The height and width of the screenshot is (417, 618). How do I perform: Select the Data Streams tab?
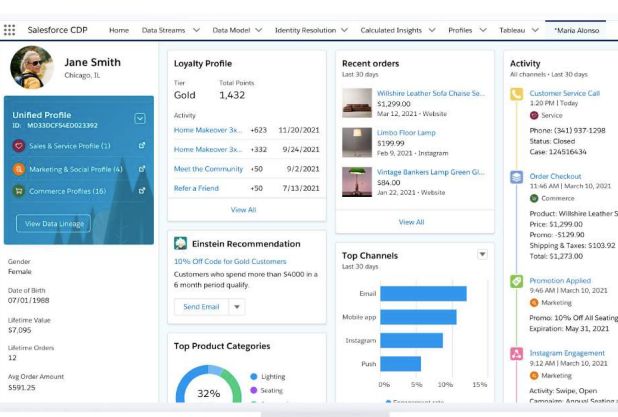click(163, 30)
